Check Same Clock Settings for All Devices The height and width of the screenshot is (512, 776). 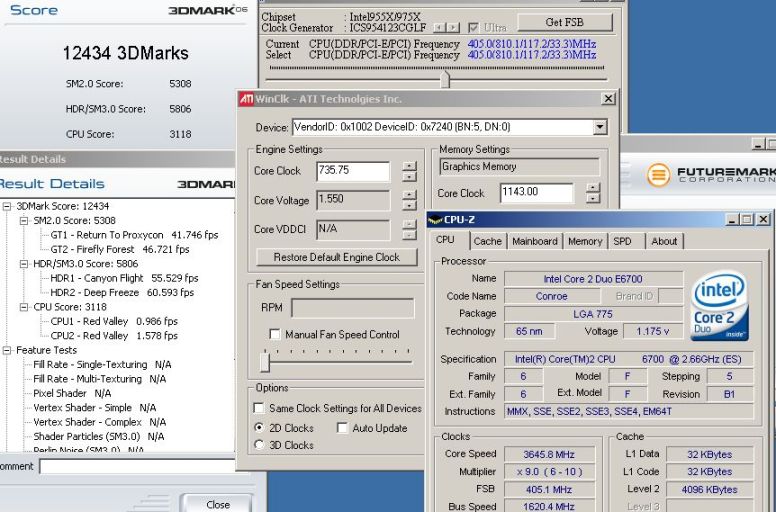pyautogui.click(x=258, y=408)
